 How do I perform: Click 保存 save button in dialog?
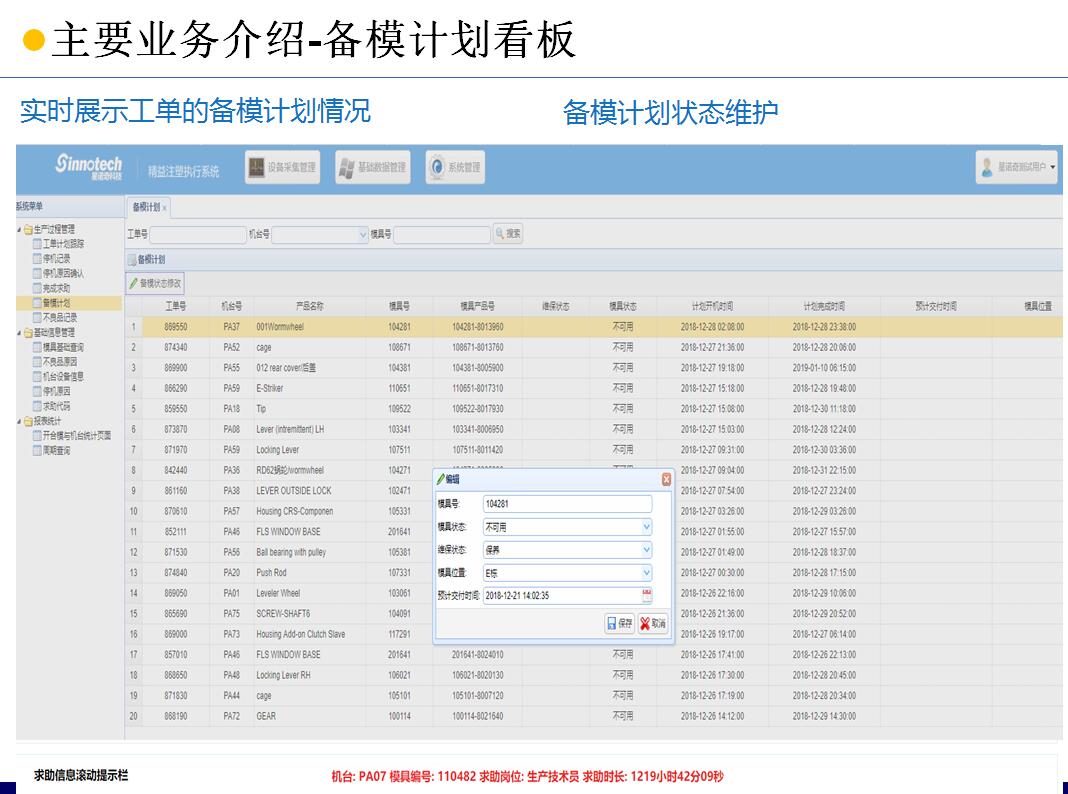(x=620, y=623)
